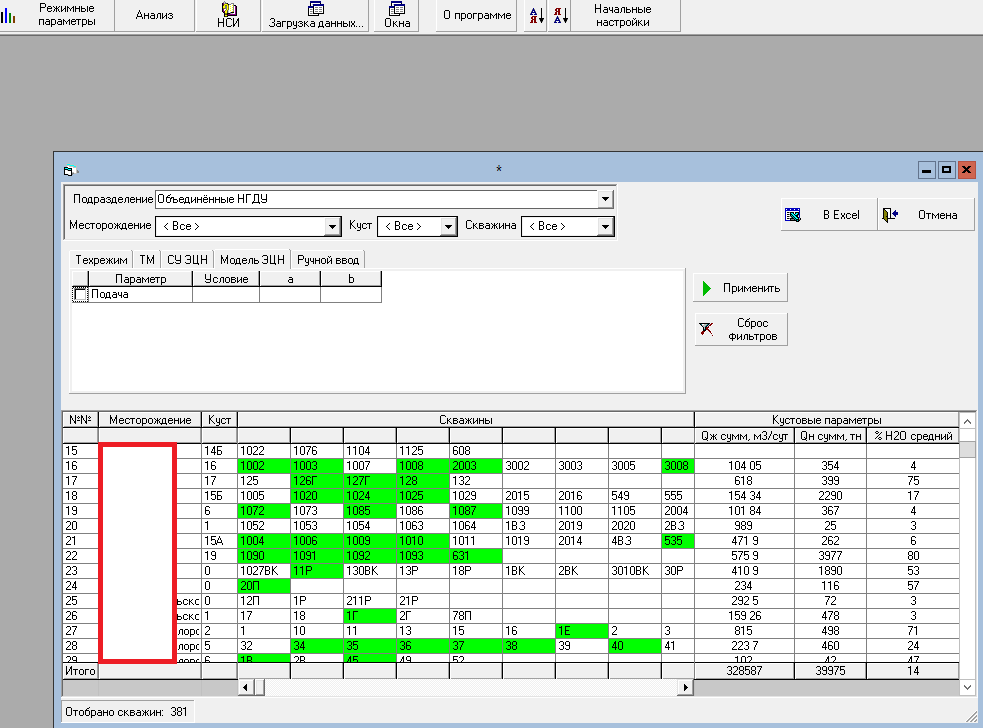The width and height of the screenshot is (983, 728).
Task: Select green well cell 1002
Action: pyautogui.click(x=264, y=466)
